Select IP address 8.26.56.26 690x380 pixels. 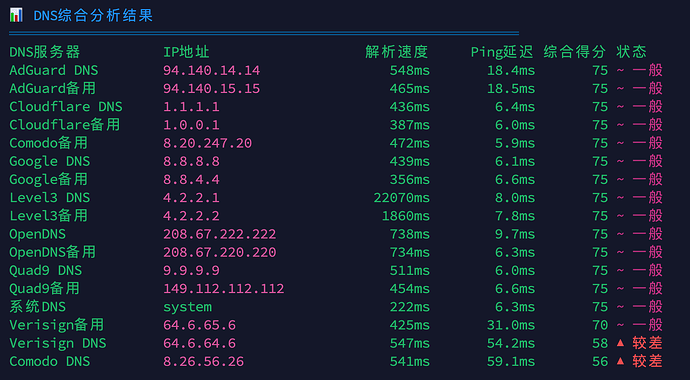click(203, 362)
